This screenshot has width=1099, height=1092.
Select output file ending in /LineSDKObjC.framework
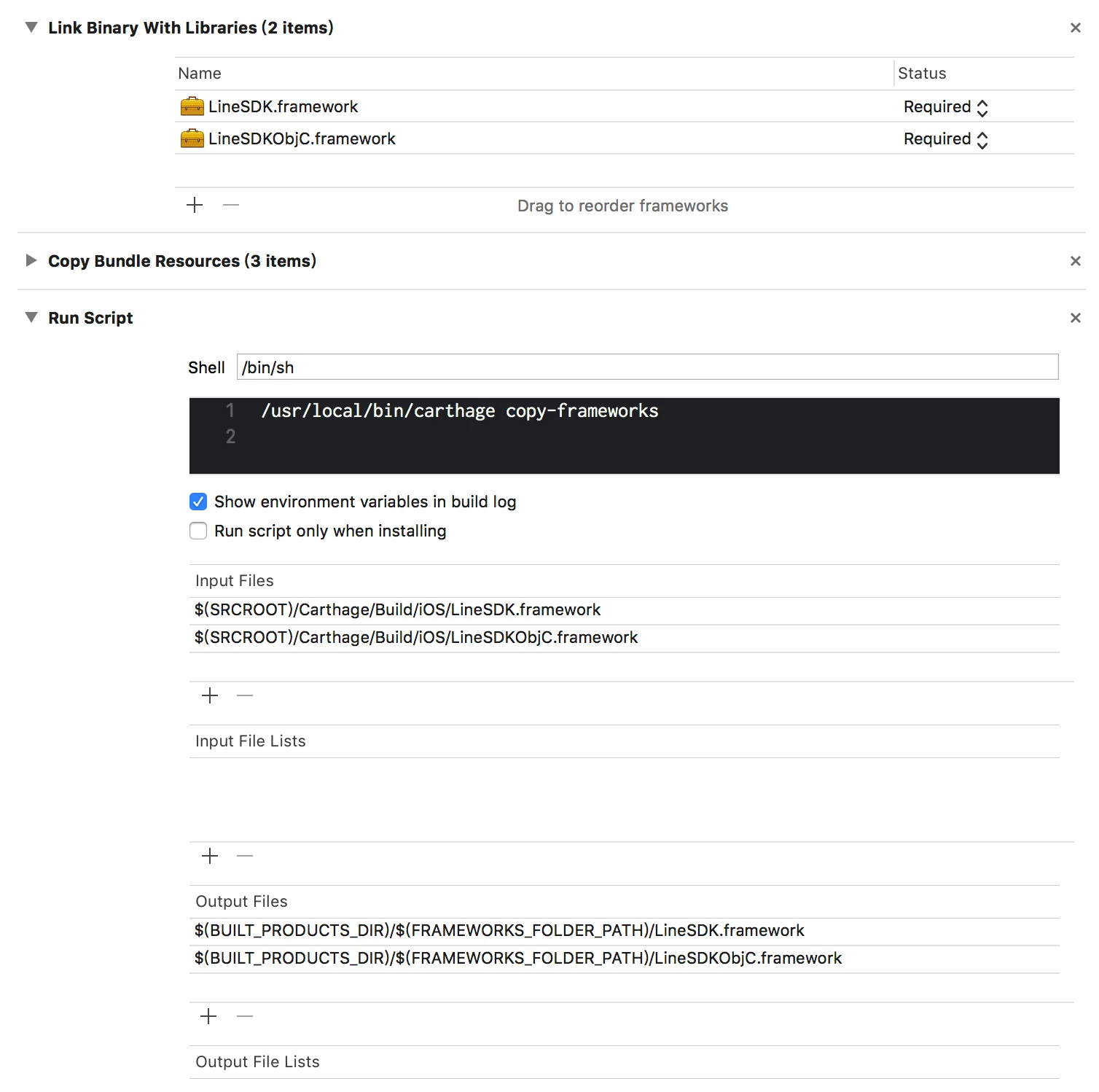[x=624, y=959]
